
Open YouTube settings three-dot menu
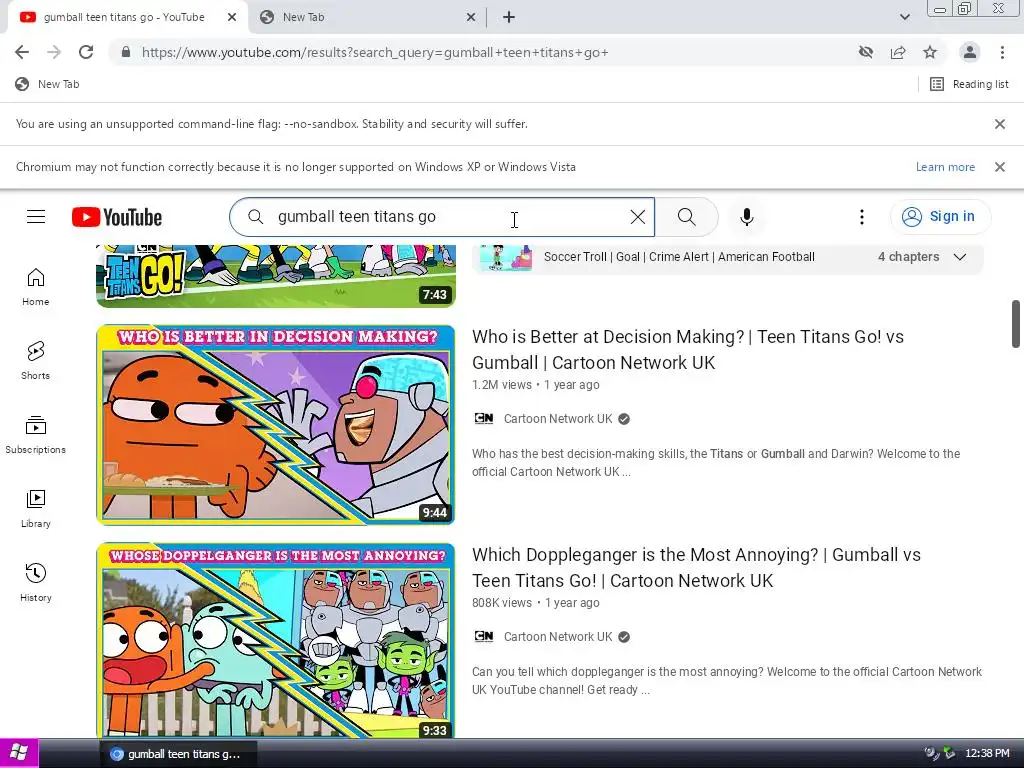pos(861,217)
